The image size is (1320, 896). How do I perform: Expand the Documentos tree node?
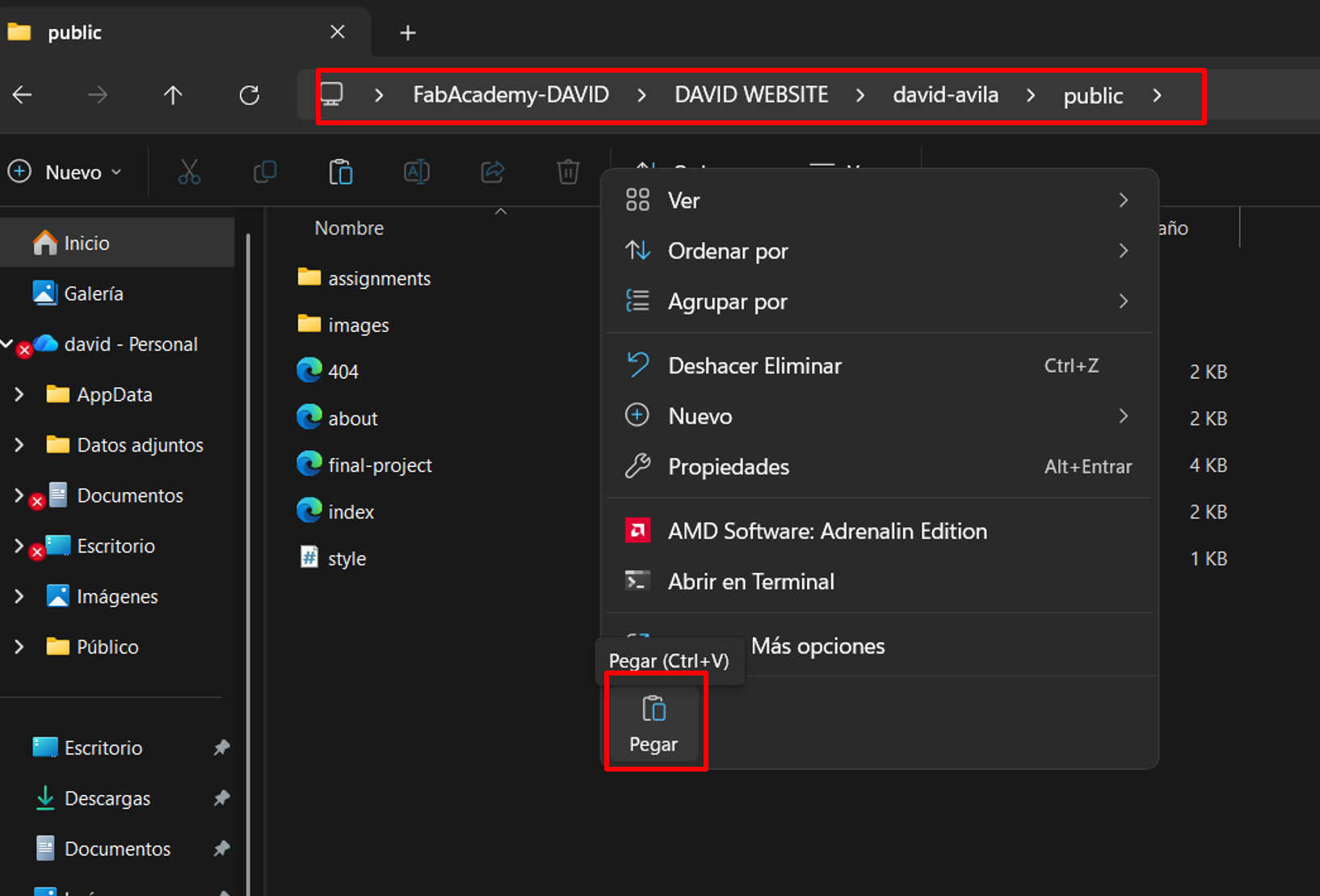tap(19, 495)
